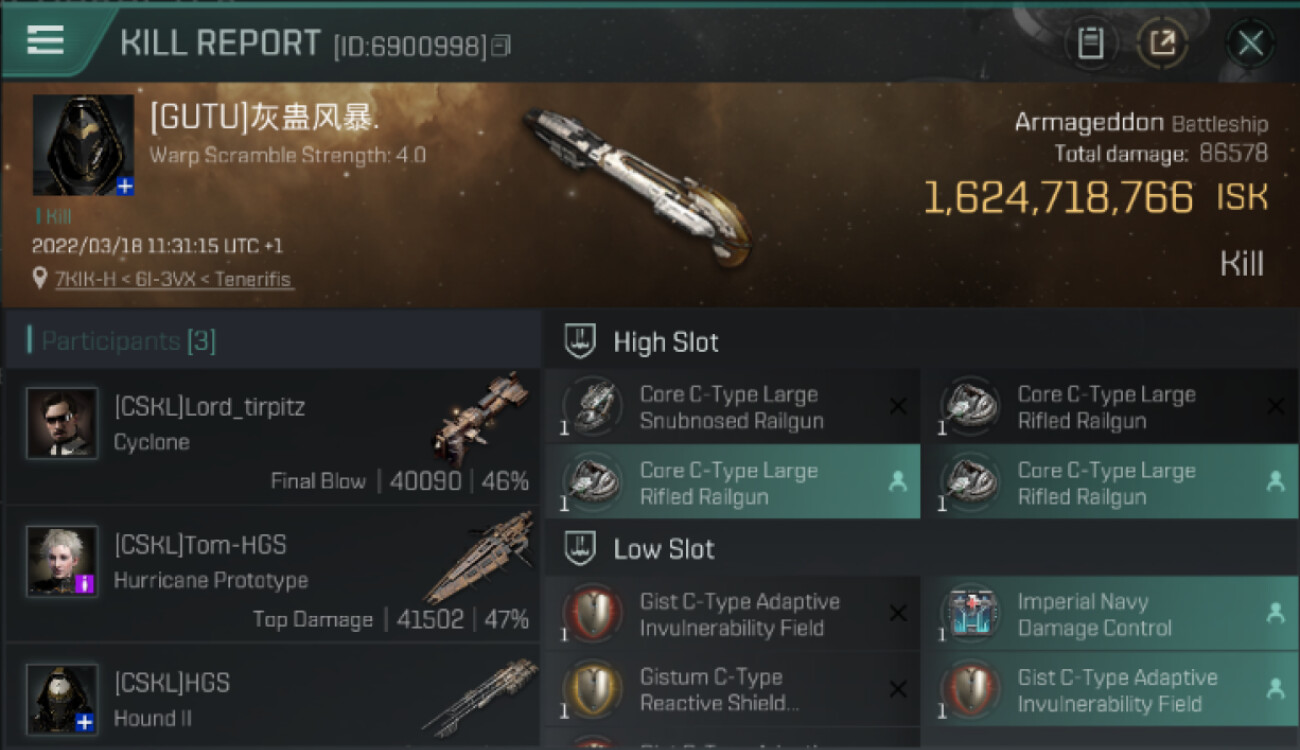
Task: Click X mark on Snubnosed Railgun row
Action: click(x=898, y=406)
